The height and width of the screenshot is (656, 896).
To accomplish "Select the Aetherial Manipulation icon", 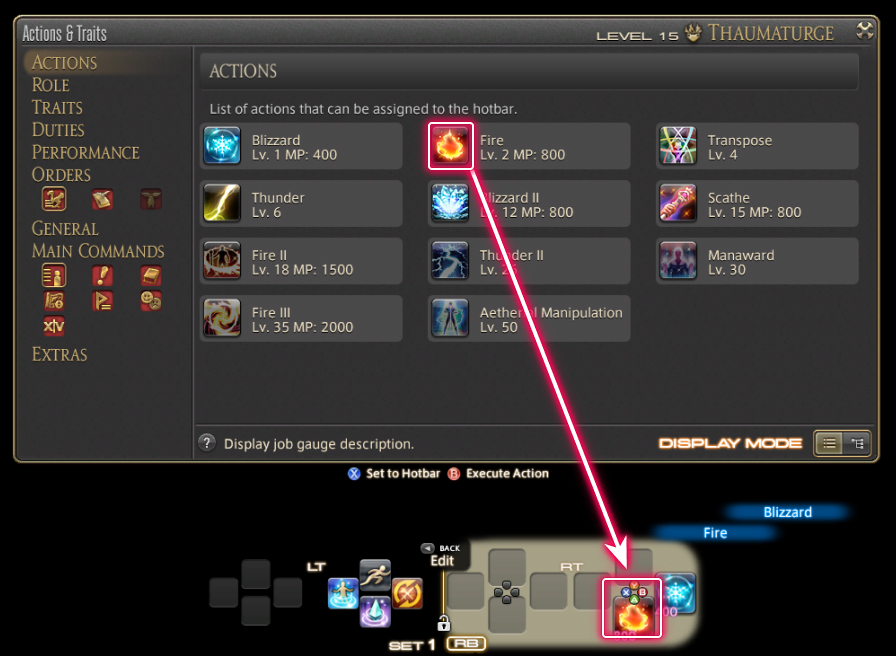I will click(x=450, y=318).
